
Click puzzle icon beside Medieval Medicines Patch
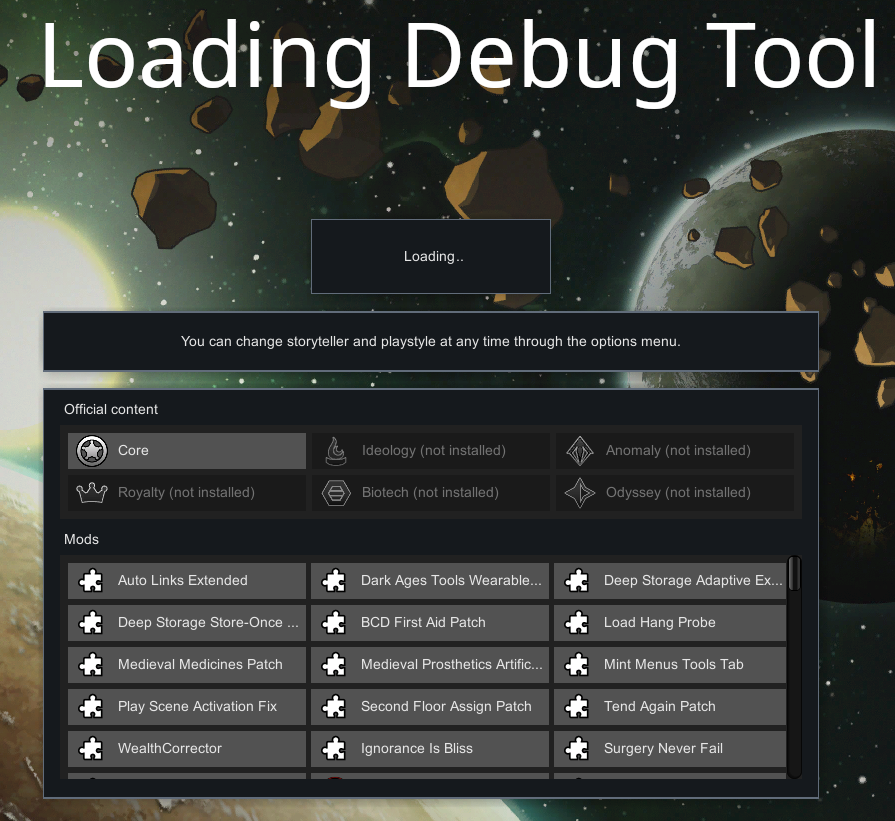click(x=91, y=665)
